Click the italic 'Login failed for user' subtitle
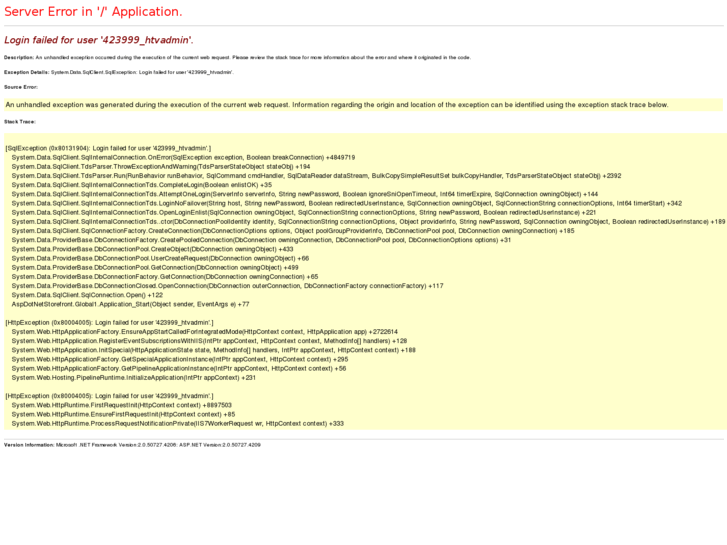 (x=99, y=40)
